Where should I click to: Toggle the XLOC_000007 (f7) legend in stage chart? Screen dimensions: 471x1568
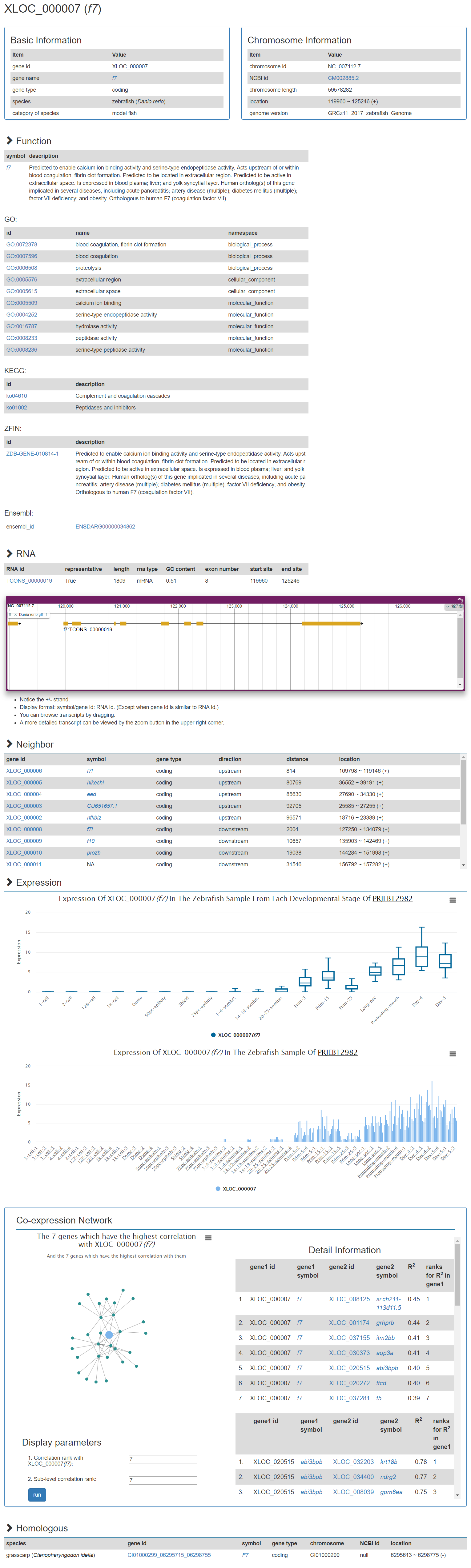point(235,1035)
